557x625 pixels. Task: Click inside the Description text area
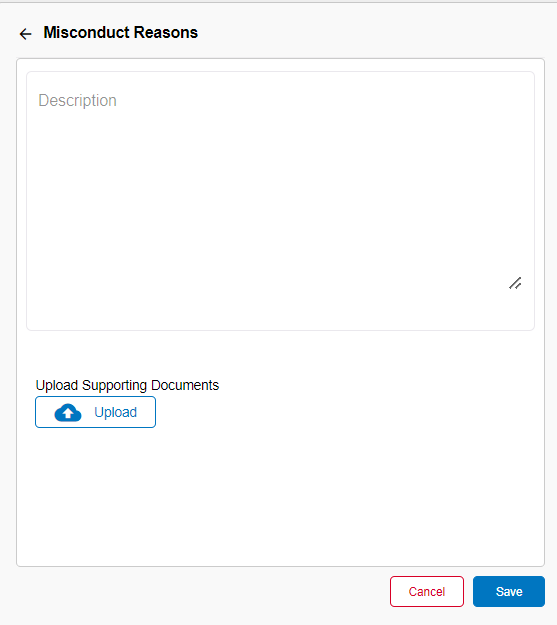pos(280,201)
